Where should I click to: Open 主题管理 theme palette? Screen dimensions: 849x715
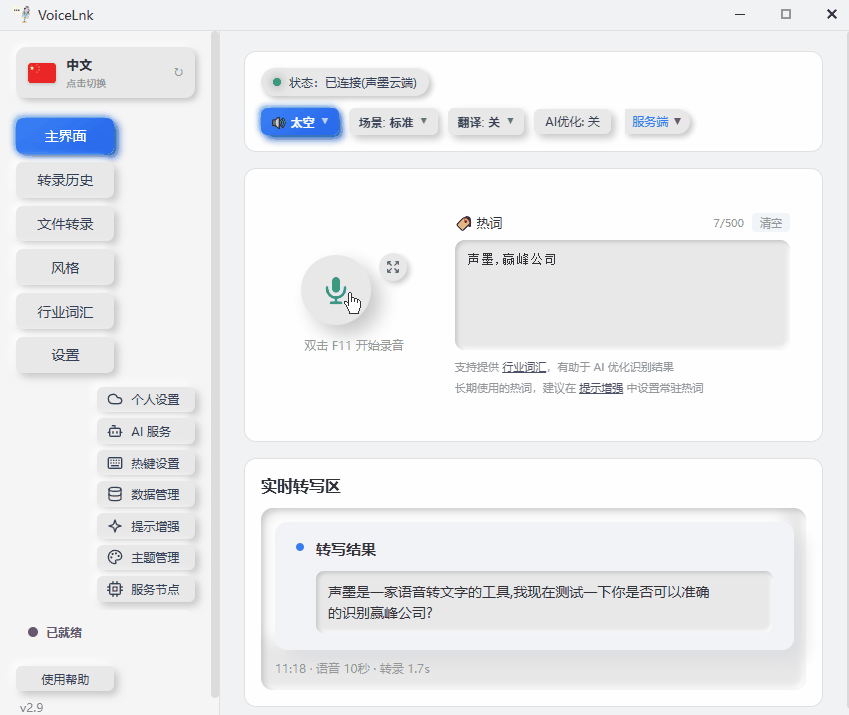[147, 557]
